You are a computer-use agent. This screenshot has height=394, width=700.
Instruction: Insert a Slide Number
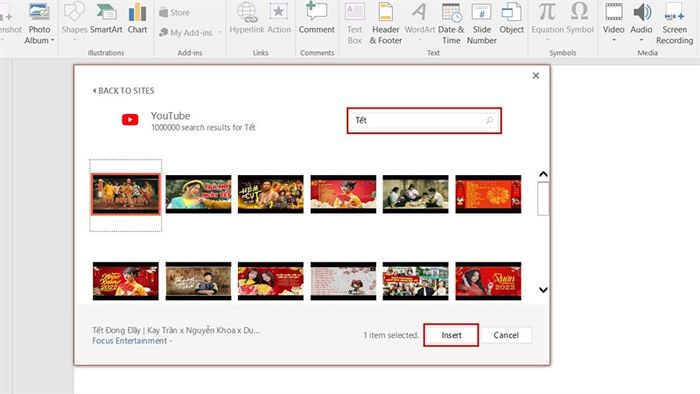pos(481,23)
